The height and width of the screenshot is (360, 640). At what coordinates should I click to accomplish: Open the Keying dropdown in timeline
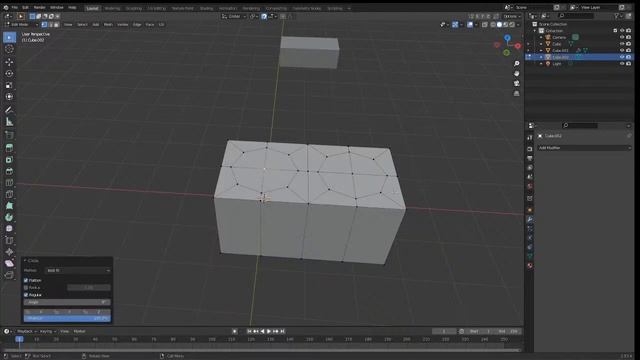pyautogui.click(x=48, y=331)
